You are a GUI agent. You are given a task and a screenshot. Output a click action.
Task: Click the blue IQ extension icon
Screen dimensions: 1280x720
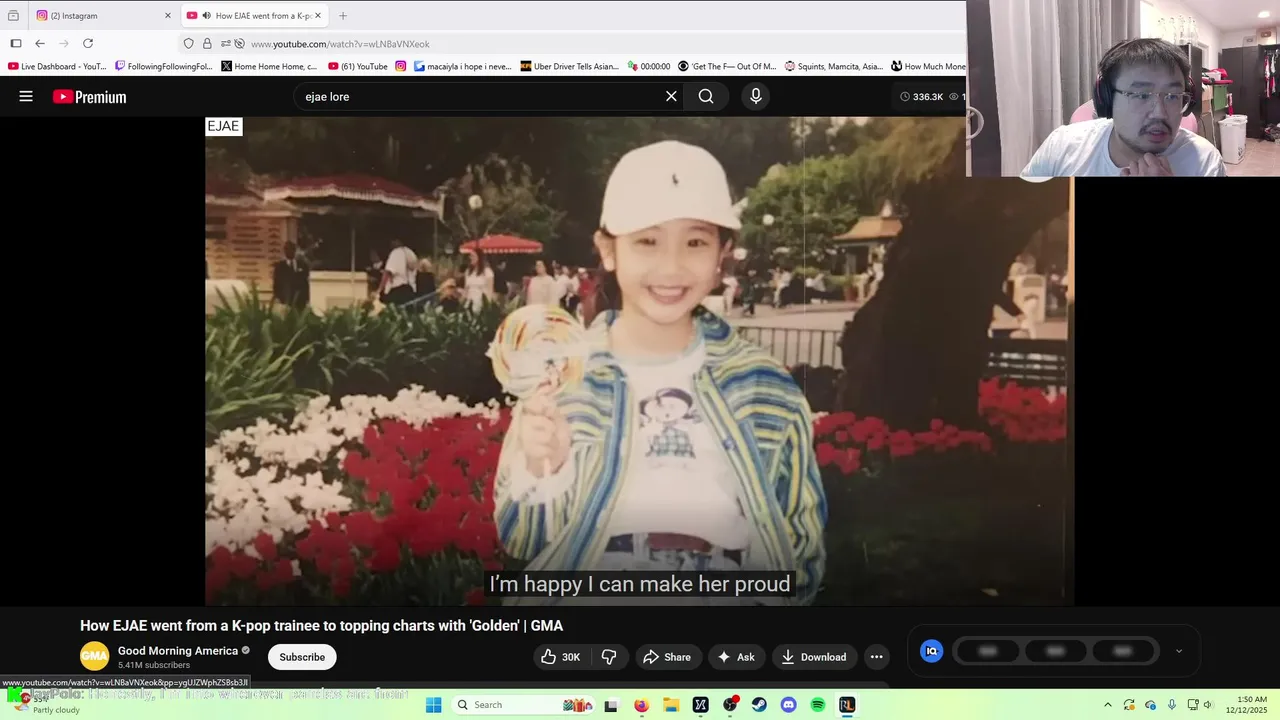pos(931,651)
